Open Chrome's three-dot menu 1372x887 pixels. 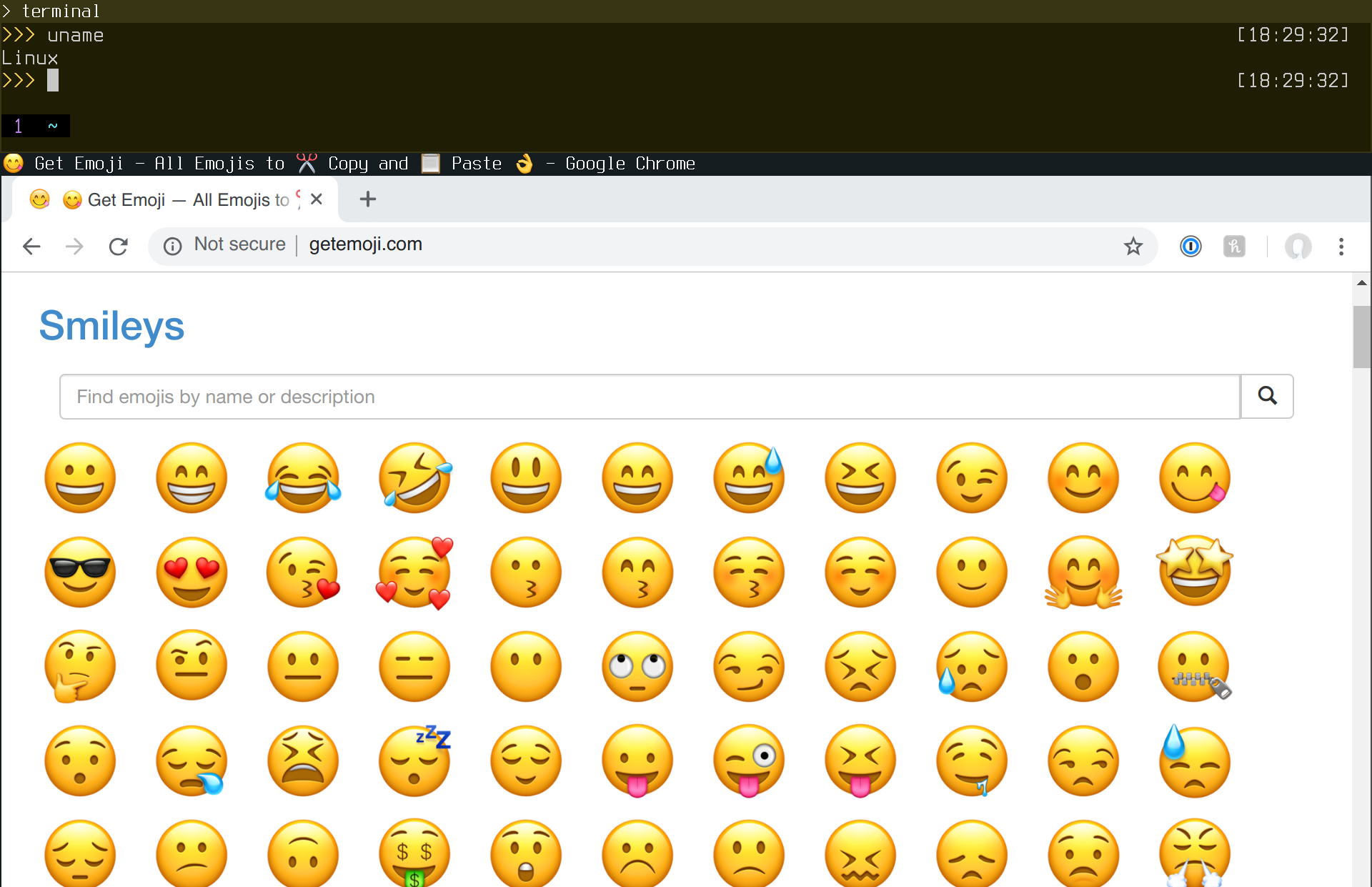pyautogui.click(x=1341, y=247)
